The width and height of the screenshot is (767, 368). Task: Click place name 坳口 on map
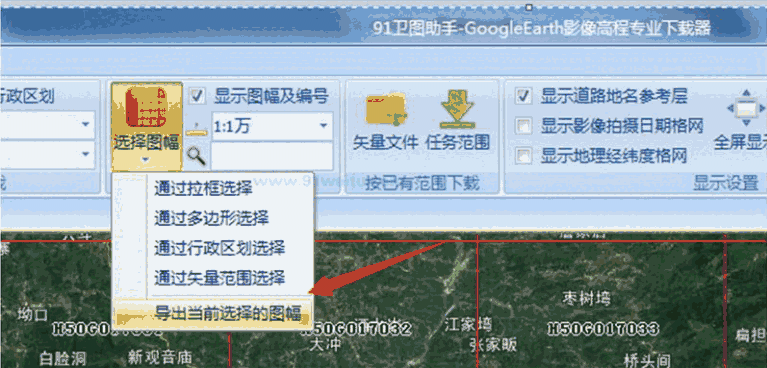(x=32, y=314)
